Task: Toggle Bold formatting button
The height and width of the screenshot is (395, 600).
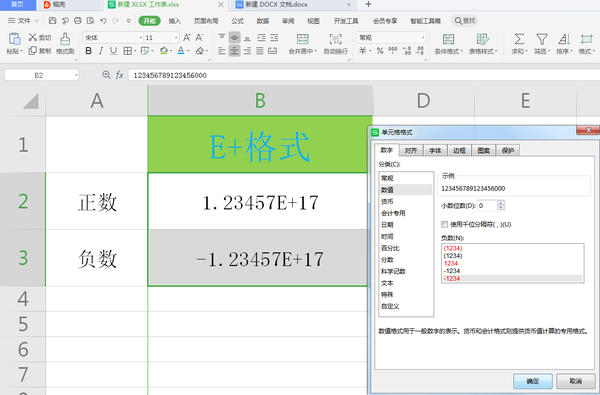Action: [x=88, y=51]
